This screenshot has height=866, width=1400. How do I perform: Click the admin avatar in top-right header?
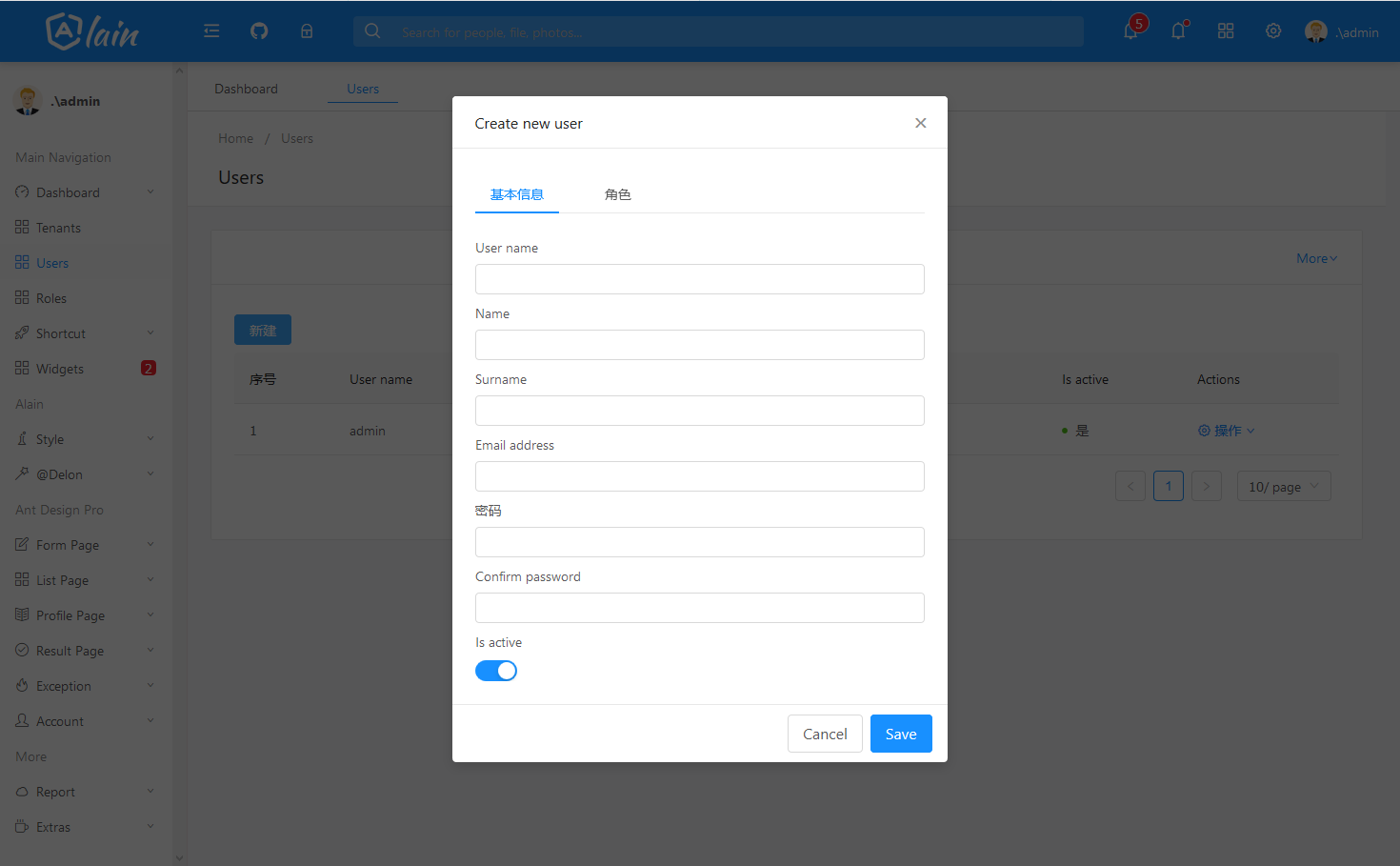coord(1316,31)
